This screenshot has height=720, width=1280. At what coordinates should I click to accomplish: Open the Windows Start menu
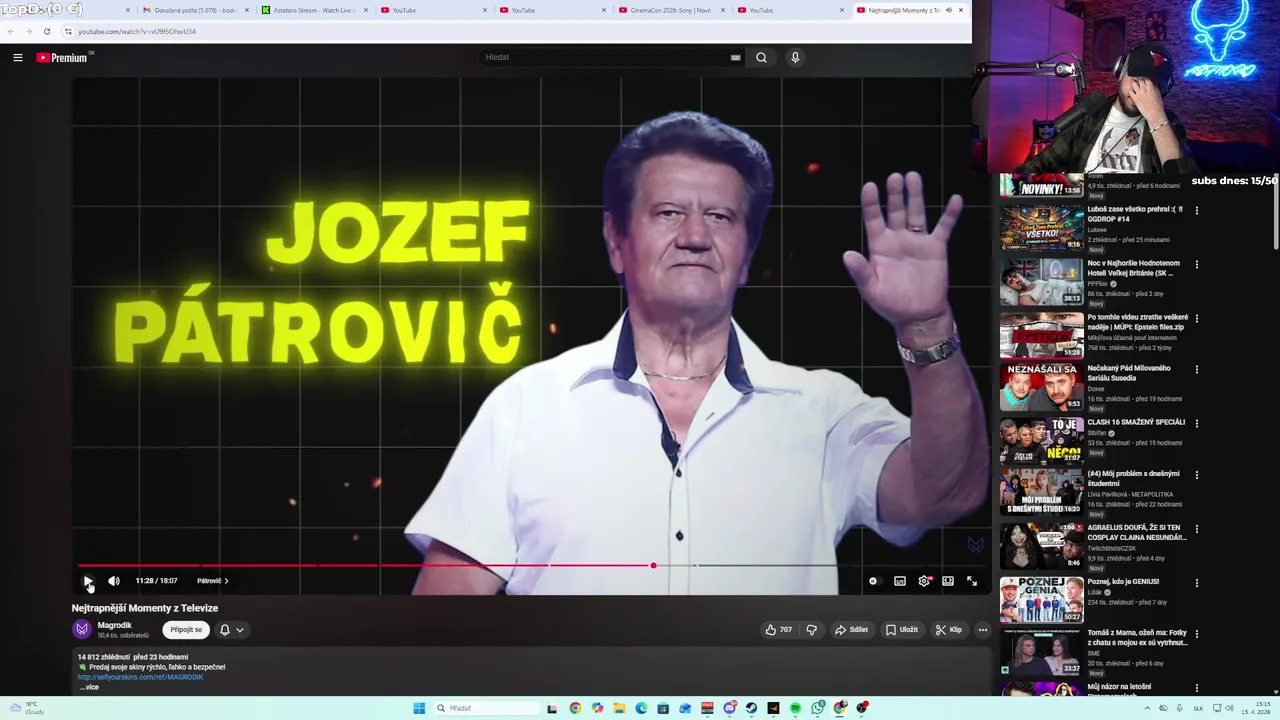click(x=419, y=708)
